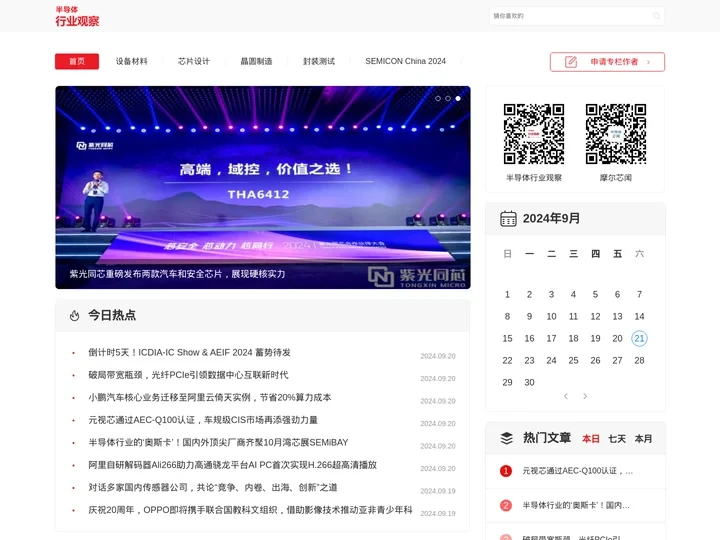720x540 pixels.
Task: Click the 摩尔芯闻 label under QR code
Action: [x=616, y=178]
